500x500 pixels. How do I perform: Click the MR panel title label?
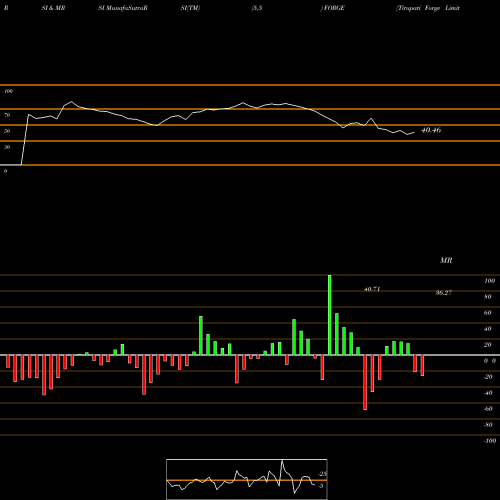pos(446,260)
